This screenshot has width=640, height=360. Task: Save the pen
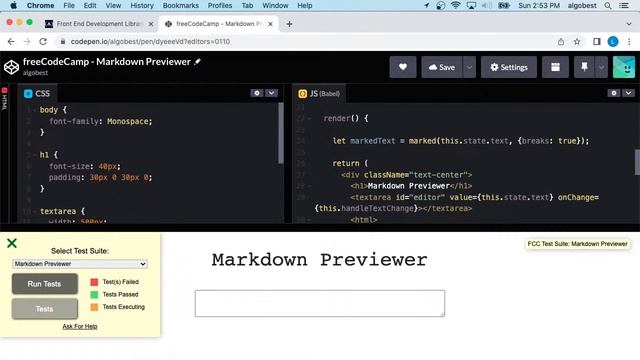tap(442, 67)
